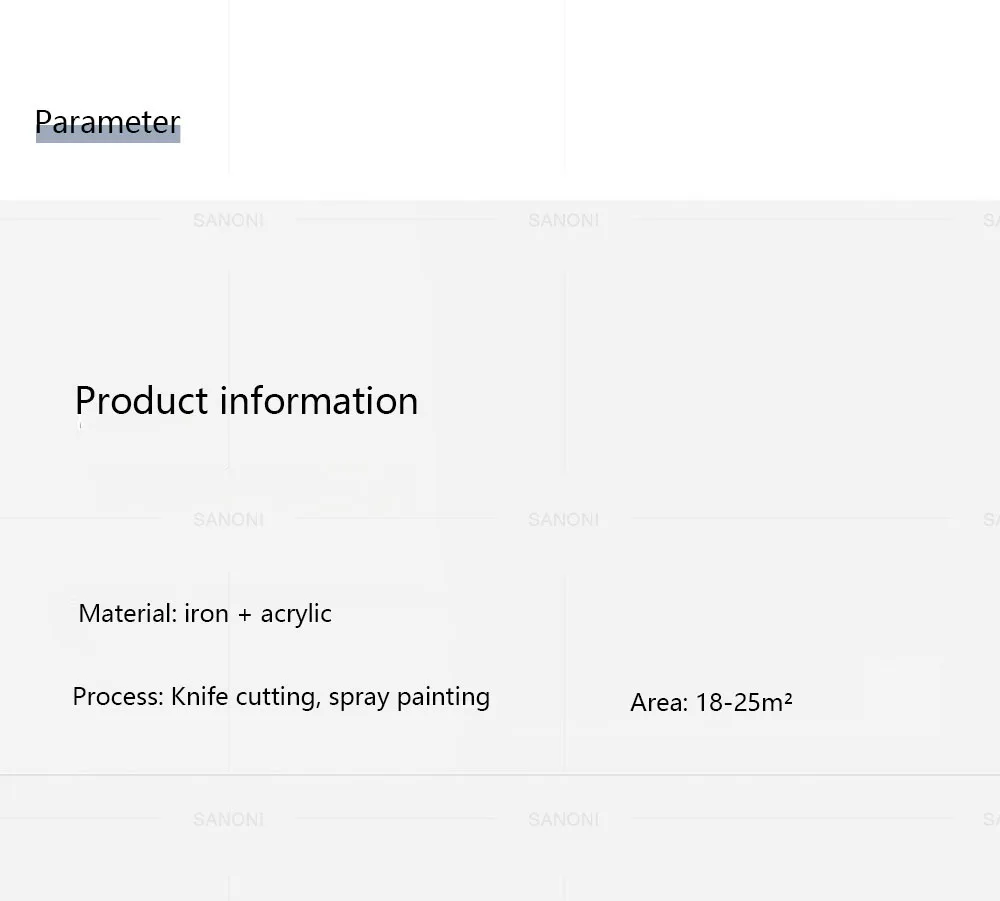
Task: Click the spray painting text
Action: coord(409,697)
